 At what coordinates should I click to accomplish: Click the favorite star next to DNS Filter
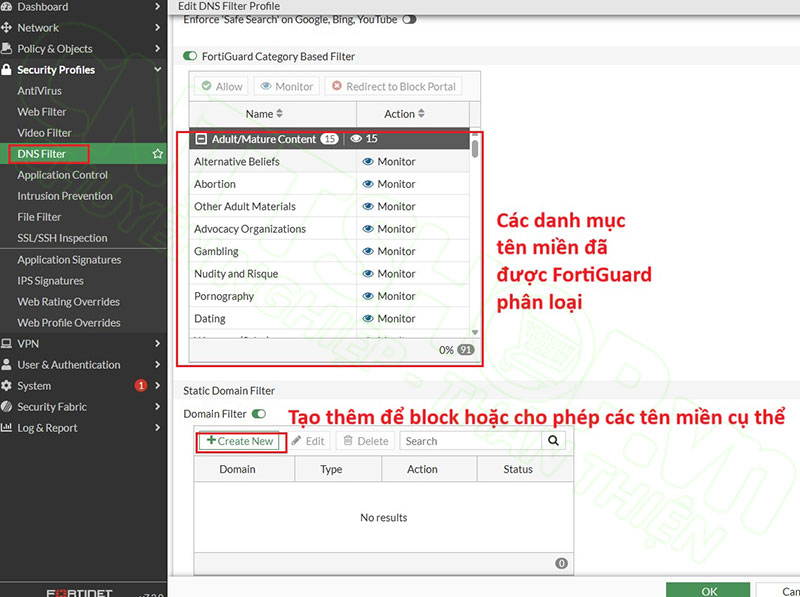(x=158, y=154)
